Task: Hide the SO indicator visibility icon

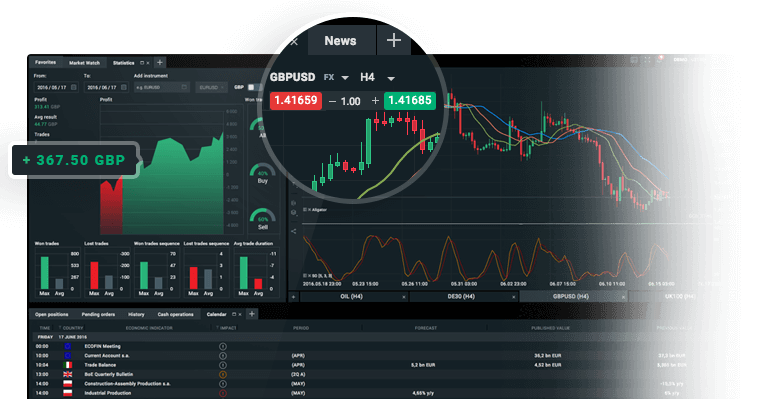Action: tap(305, 276)
